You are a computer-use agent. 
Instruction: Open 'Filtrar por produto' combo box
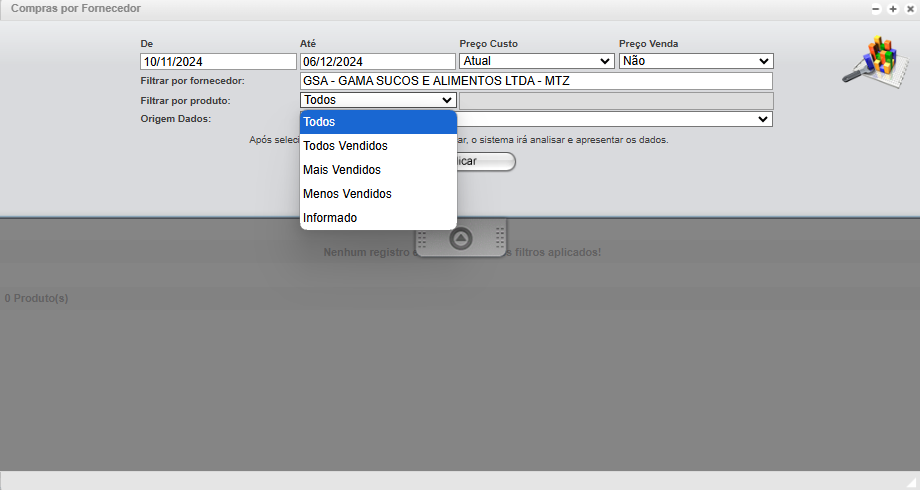pyautogui.click(x=378, y=100)
